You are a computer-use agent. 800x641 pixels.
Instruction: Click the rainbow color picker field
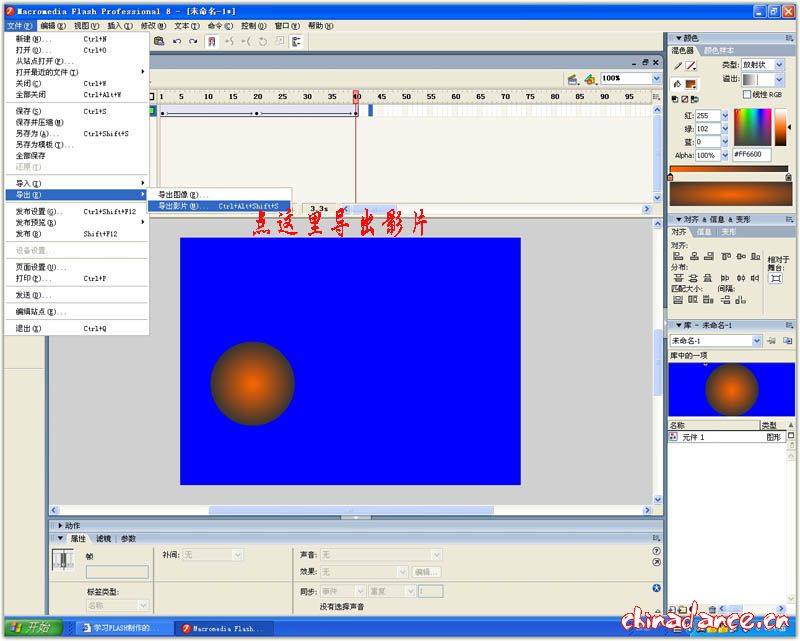click(x=753, y=125)
